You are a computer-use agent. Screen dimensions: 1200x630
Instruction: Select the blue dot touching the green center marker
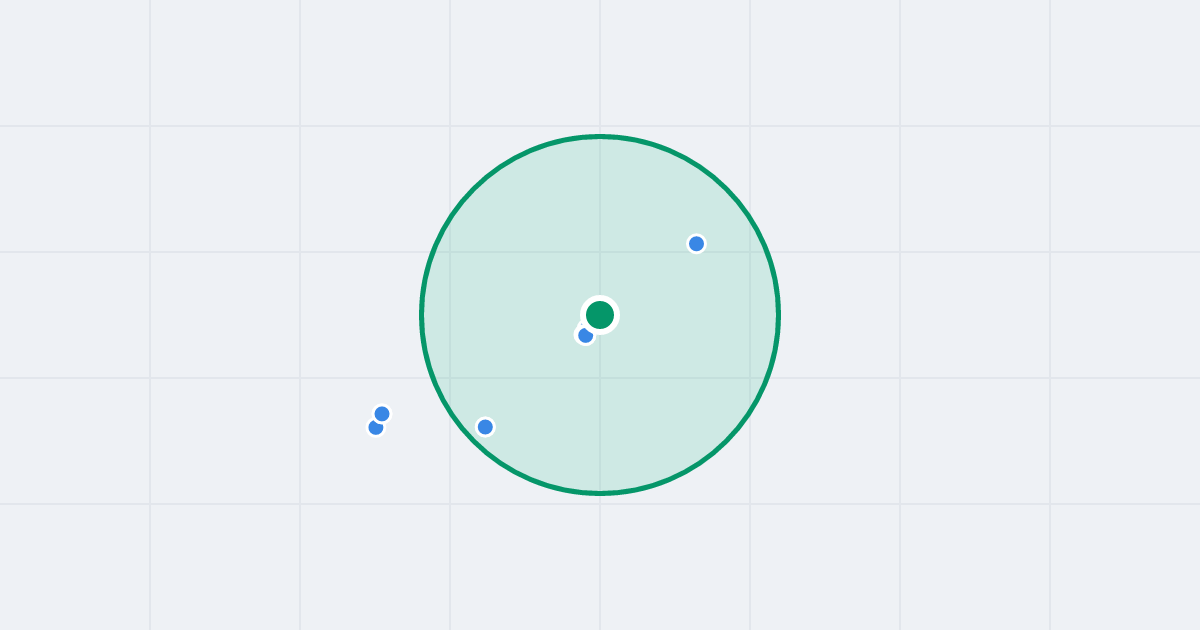tap(586, 335)
